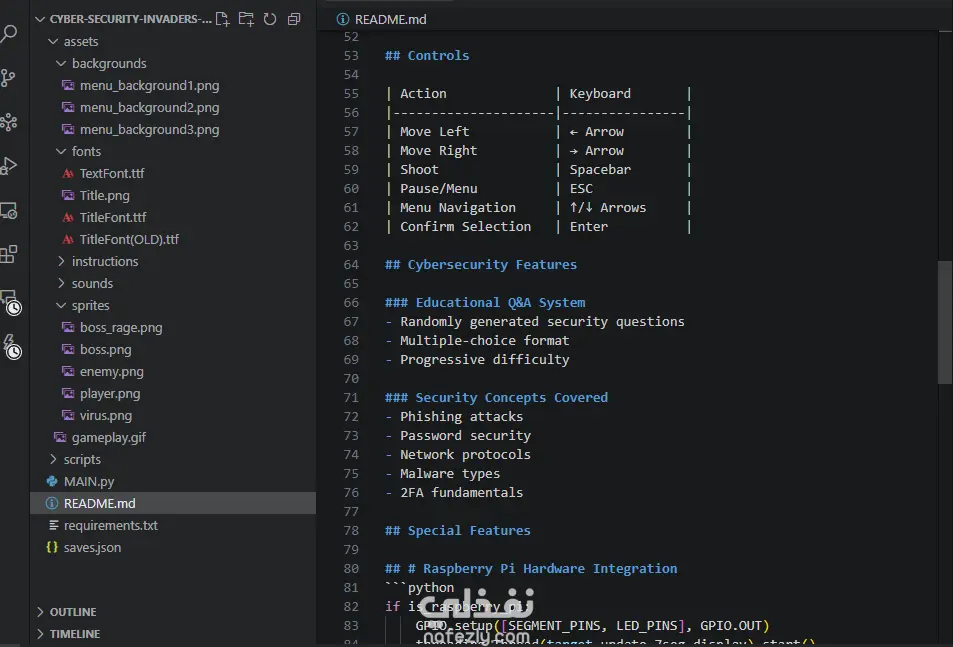Open player.png sprite file

coord(110,393)
